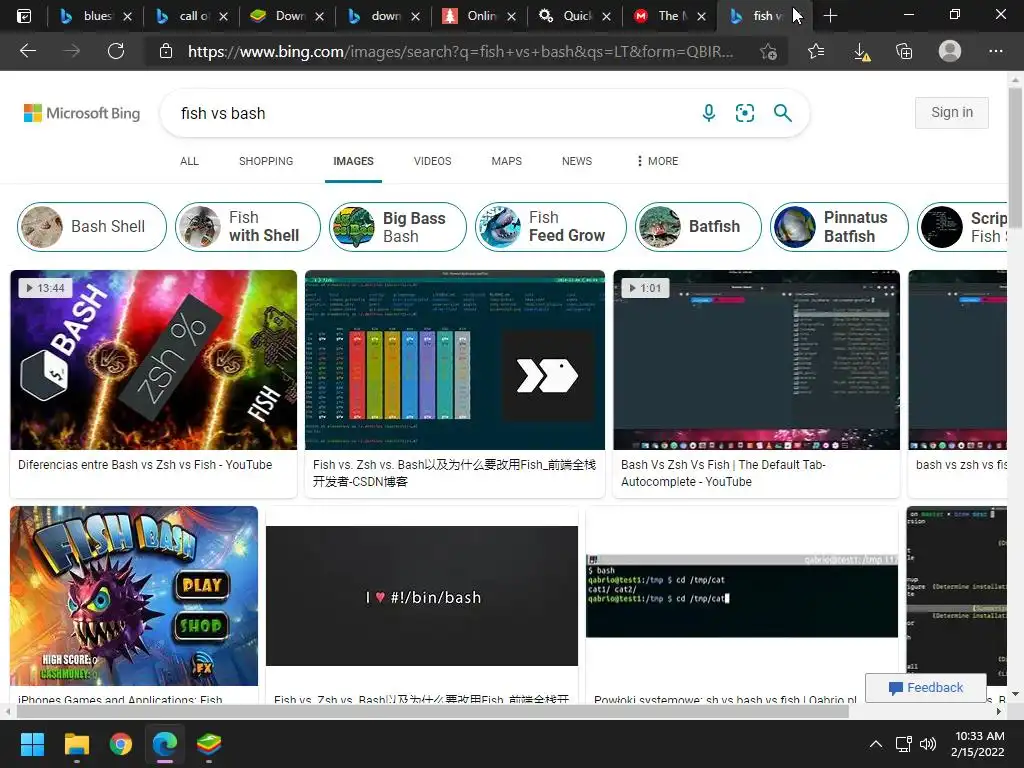This screenshot has width=1024, height=768.
Task: Add page to favorites star-plus icon
Action: (x=769, y=51)
